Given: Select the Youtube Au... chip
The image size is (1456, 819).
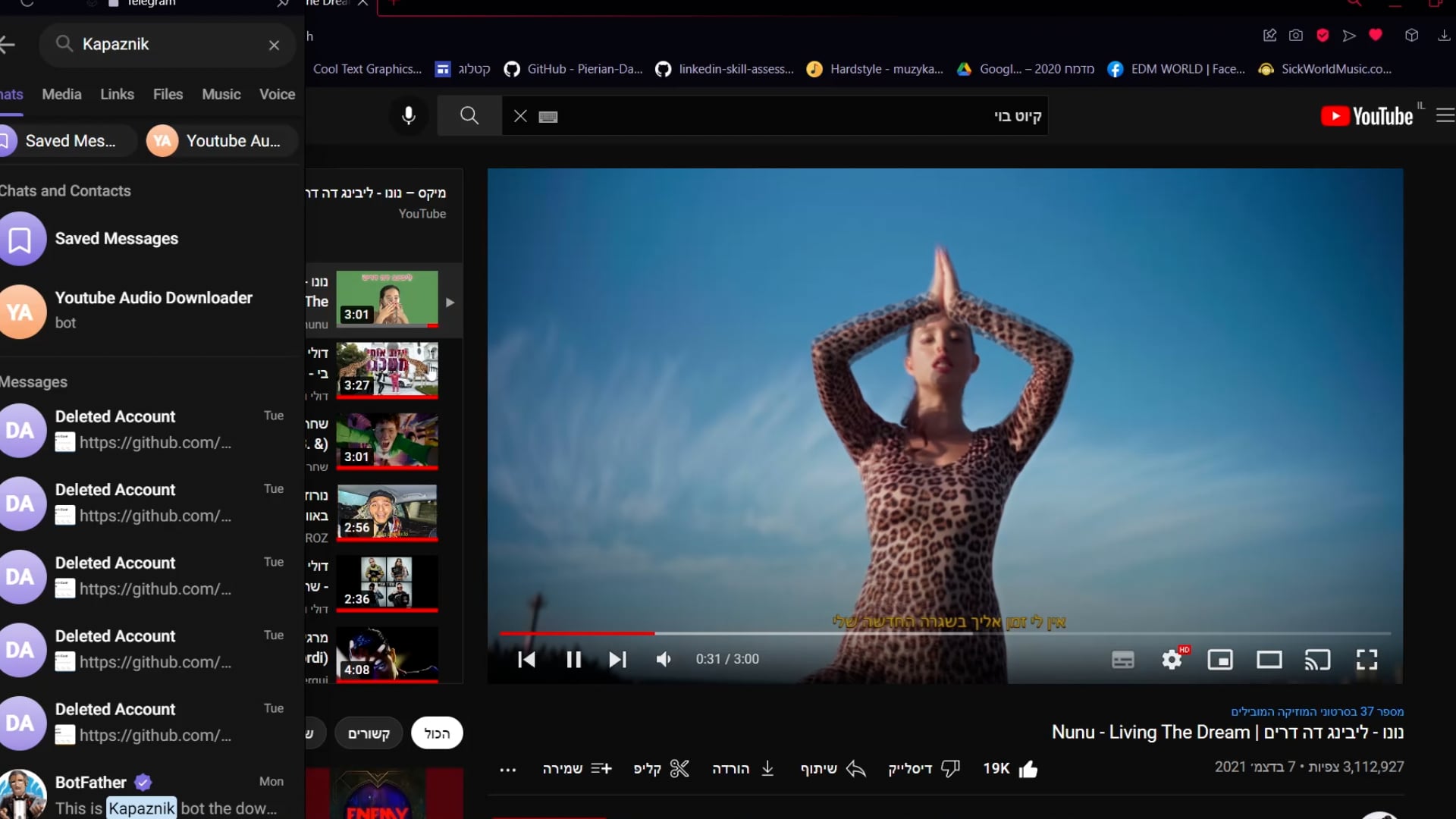Looking at the screenshot, I should click(x=221, y=141).
